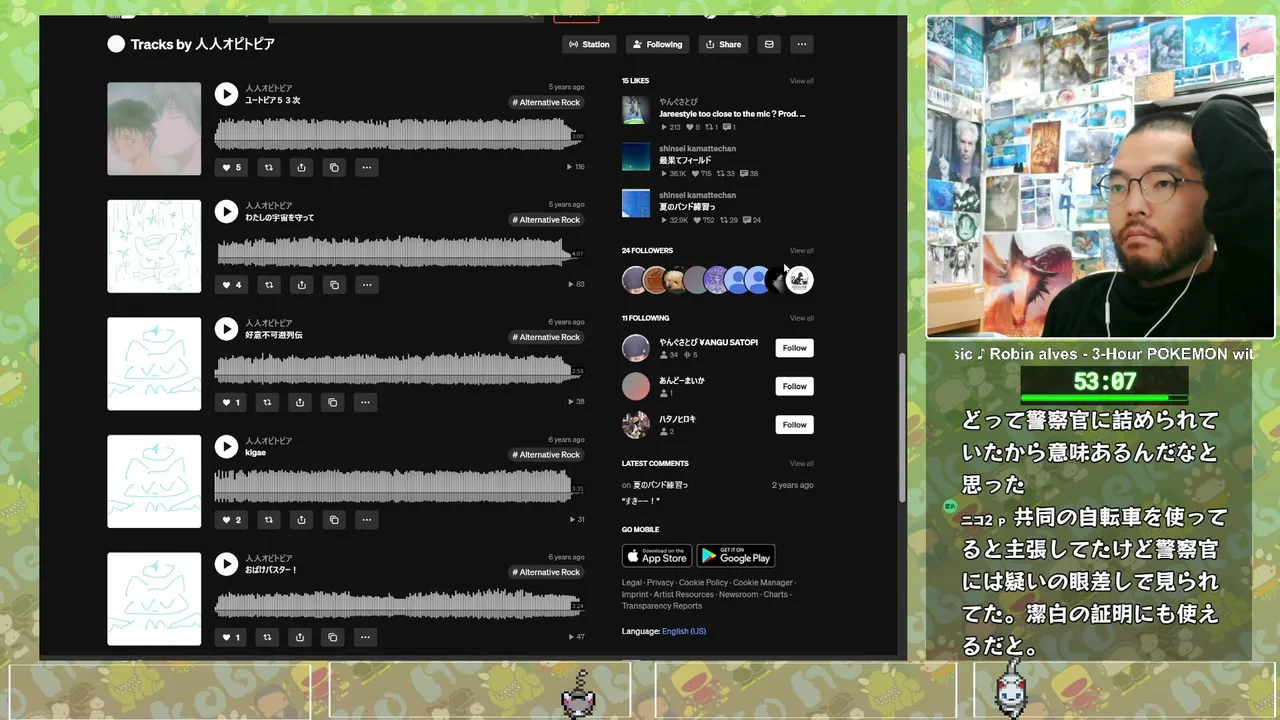1280x720 pixels.
Task: Follow ハタノヒロキ
Action: 794,424
